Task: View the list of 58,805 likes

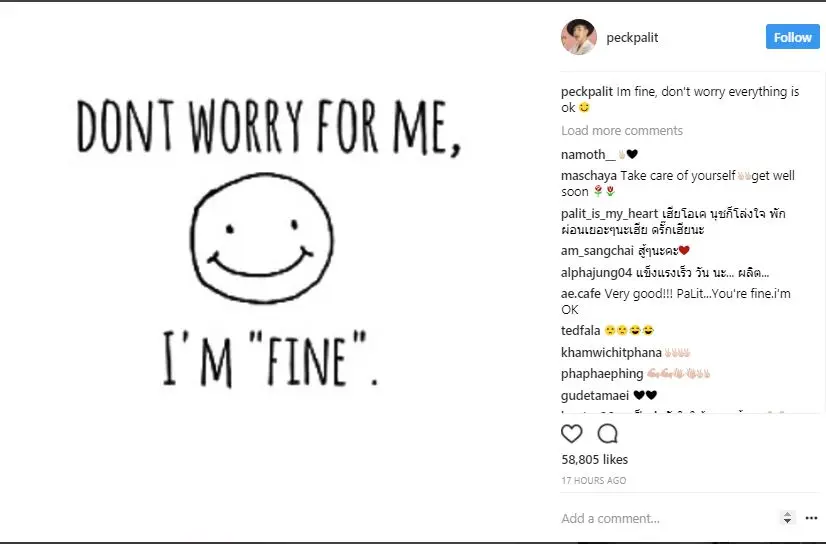Action: (595, 460)
